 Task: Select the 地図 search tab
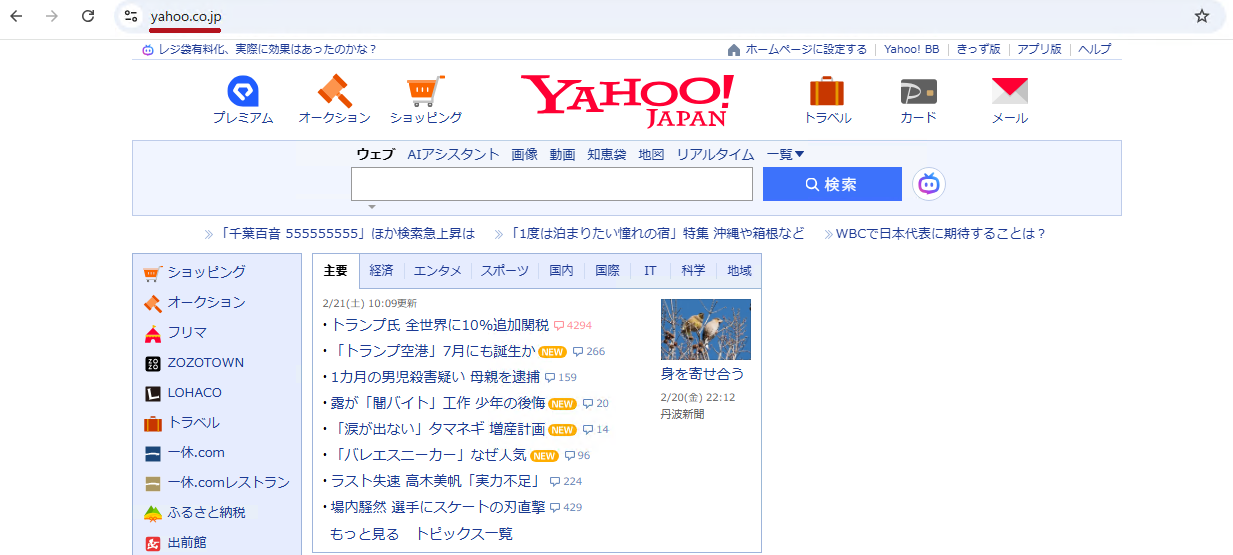pyautogui.click(x=651, y=154)
